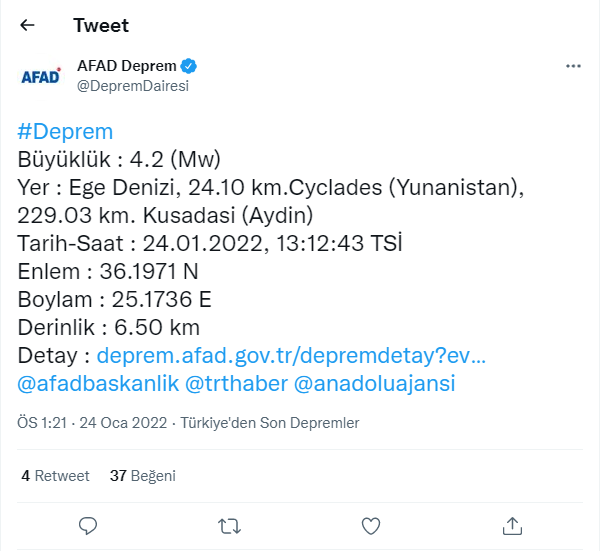This screenshot has width=613, height=551.
Task: Open the deprem.afad.gov.tr detail link
Action: pyautogui.click(x=290, y=356)
